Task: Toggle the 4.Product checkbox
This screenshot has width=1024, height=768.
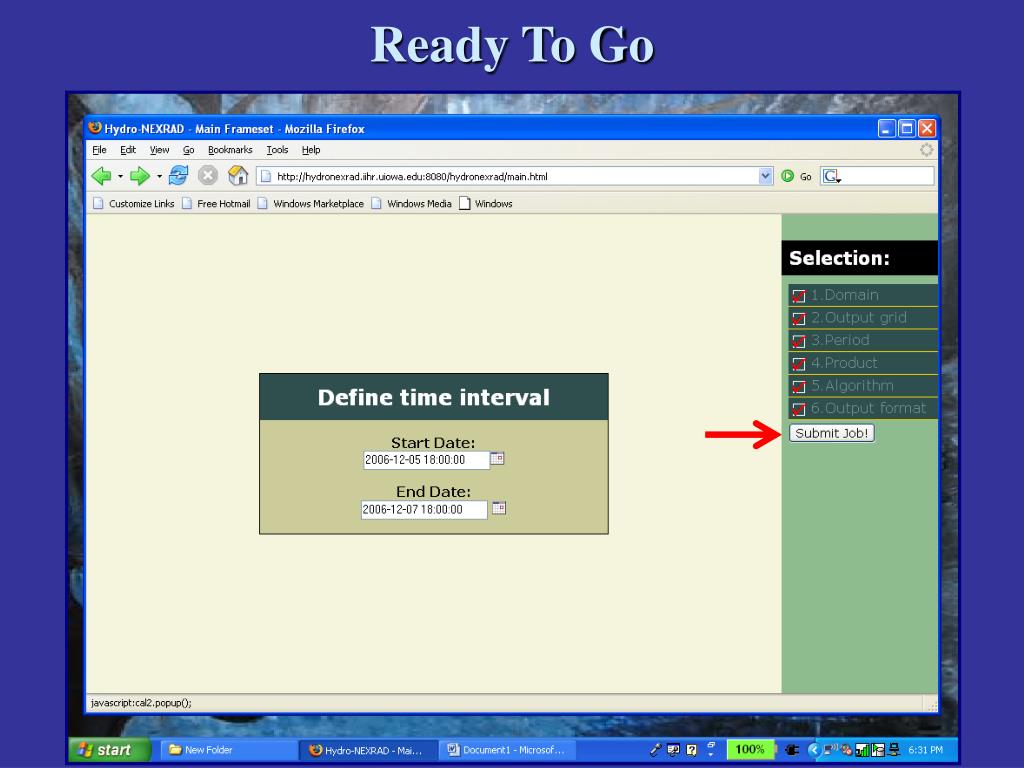Action: (x=799, y=364)
